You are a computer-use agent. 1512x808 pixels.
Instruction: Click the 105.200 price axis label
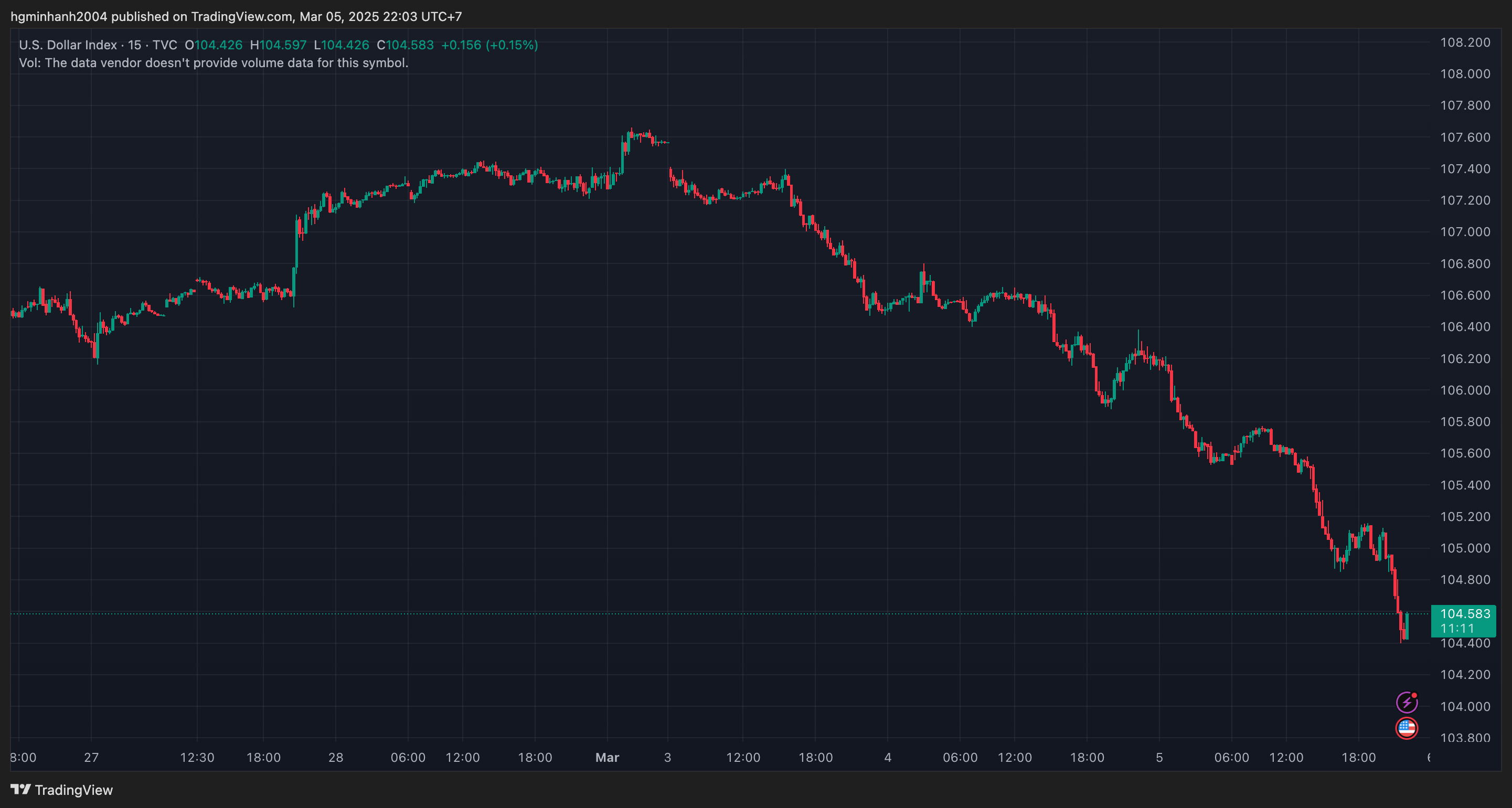click(1465, 517)
